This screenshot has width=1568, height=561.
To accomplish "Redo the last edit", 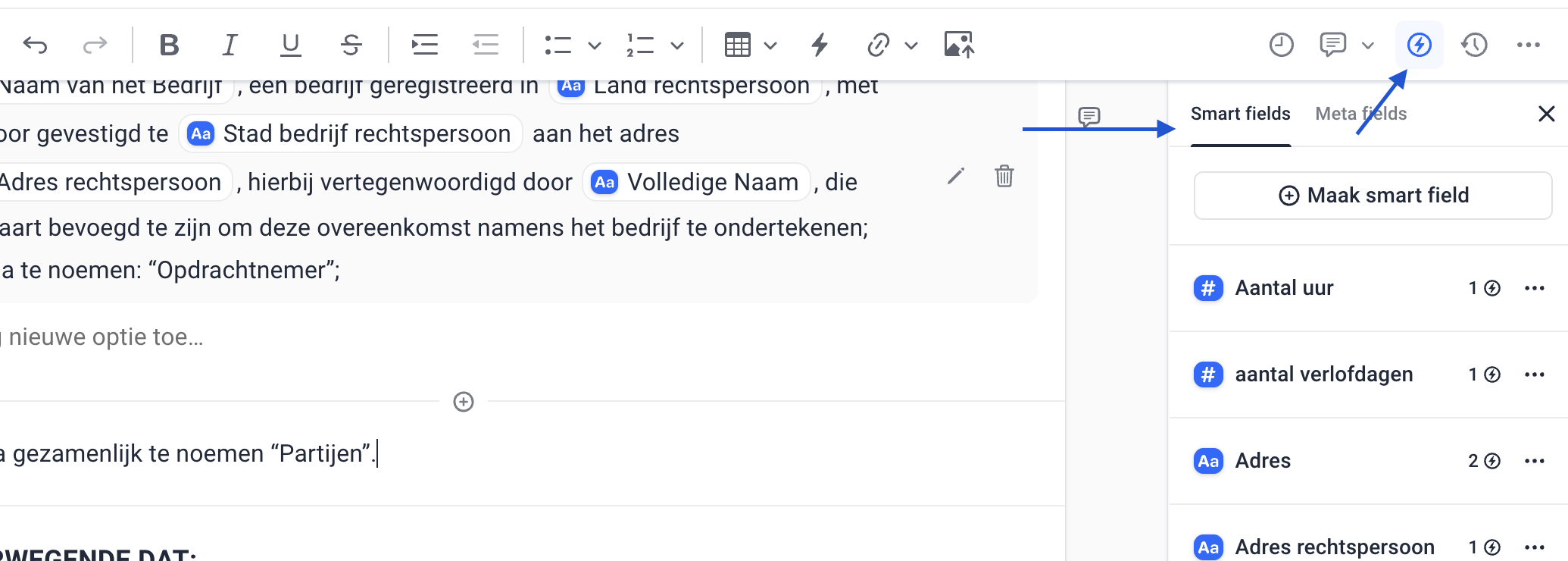I will click(94, 45).
